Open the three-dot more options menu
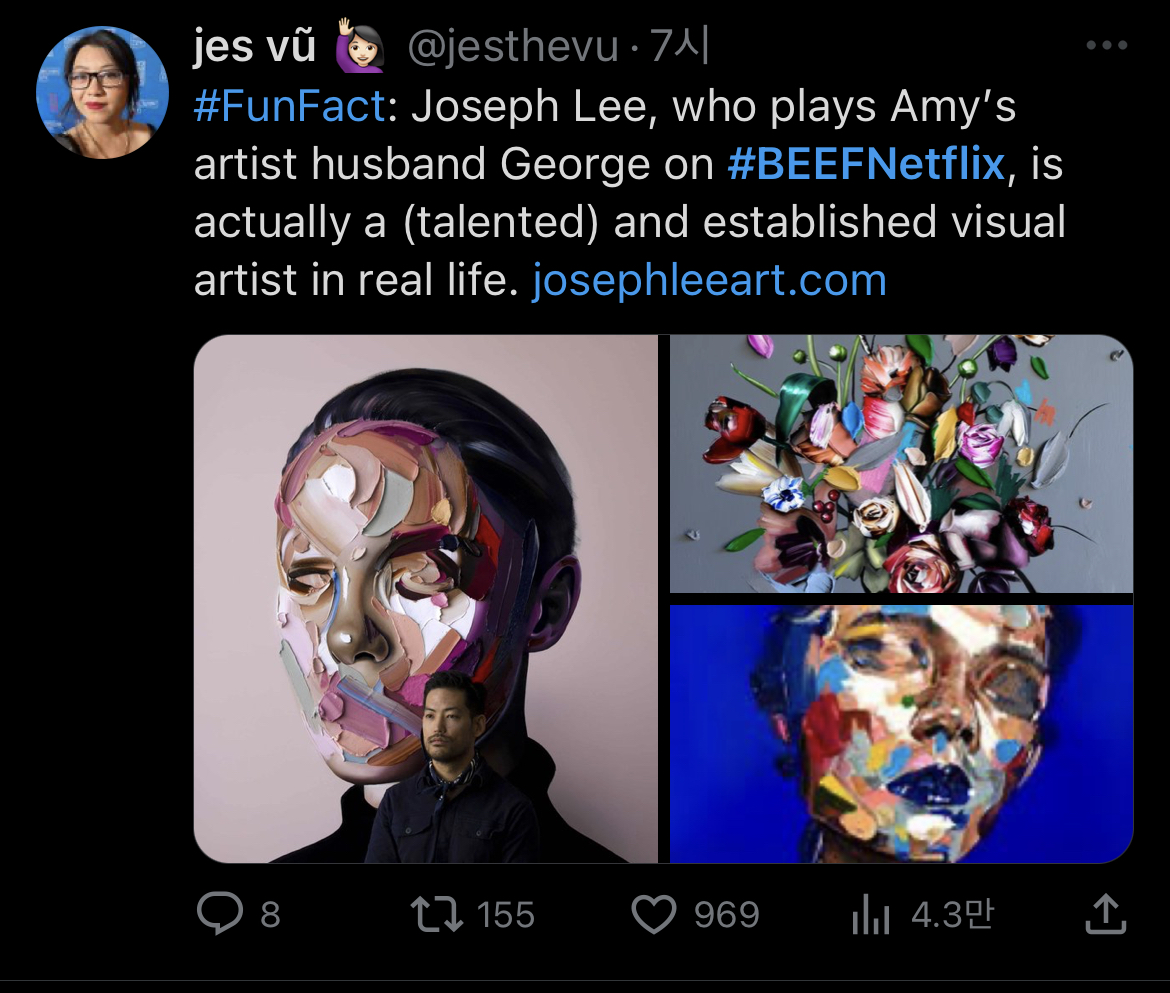 coord(1106,46)
